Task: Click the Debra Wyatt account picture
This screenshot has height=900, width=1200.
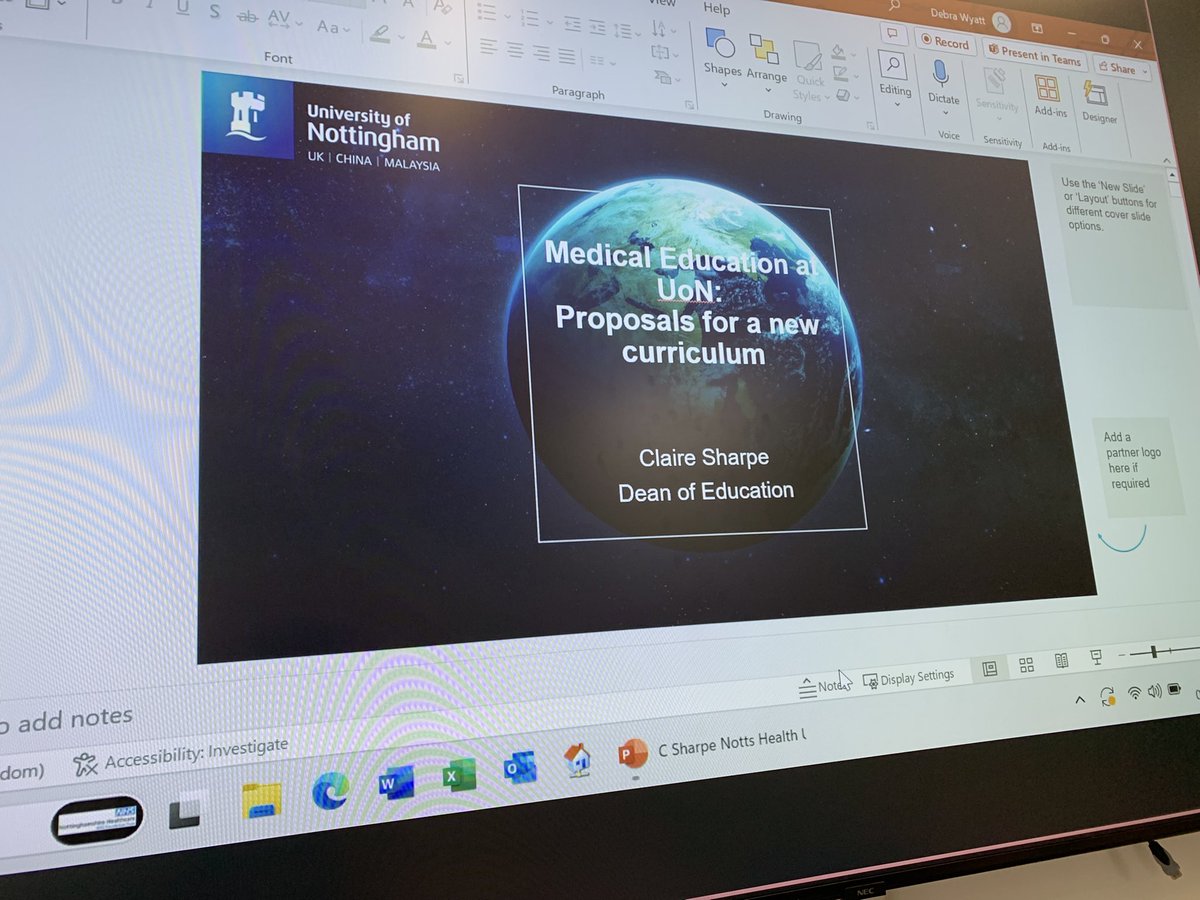Action: [x=1001, y=23]
